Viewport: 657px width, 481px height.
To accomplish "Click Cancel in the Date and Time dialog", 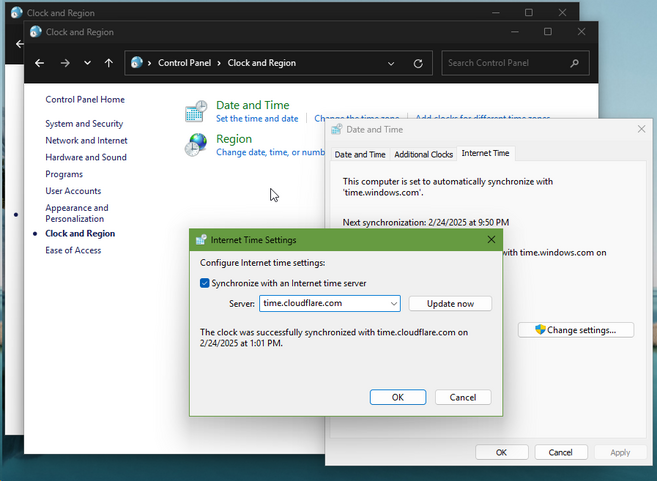I will pos(561,453).
